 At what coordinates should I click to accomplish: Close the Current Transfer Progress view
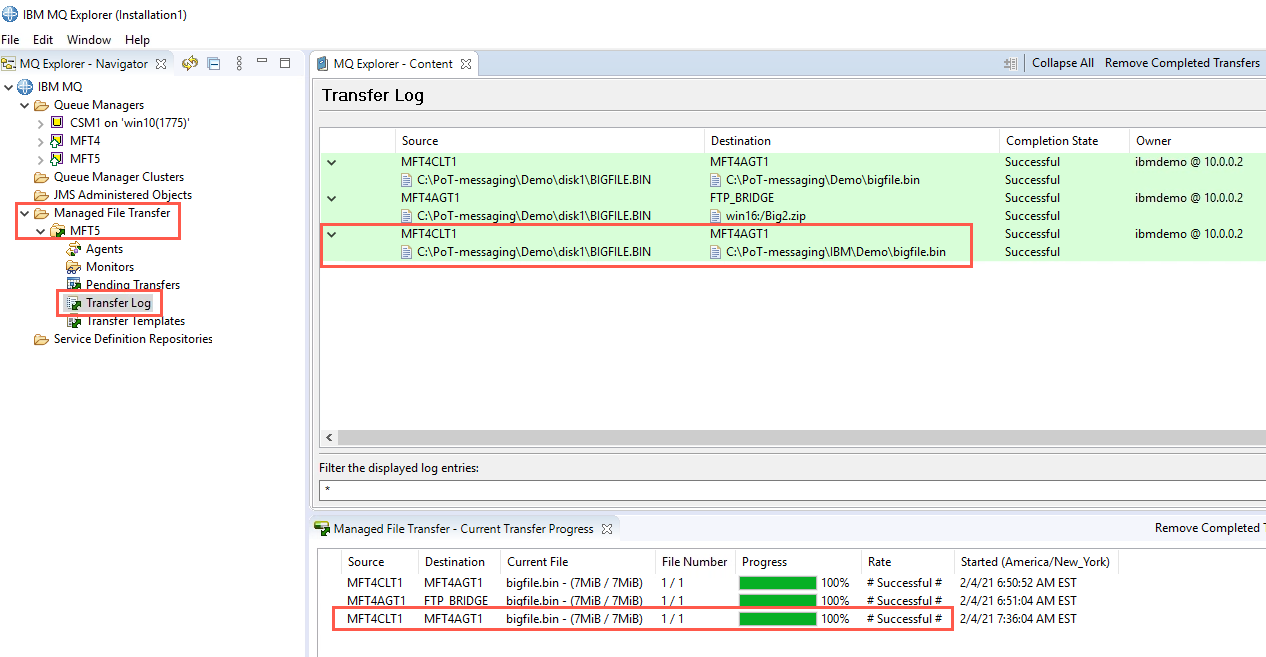pos(605,529)
